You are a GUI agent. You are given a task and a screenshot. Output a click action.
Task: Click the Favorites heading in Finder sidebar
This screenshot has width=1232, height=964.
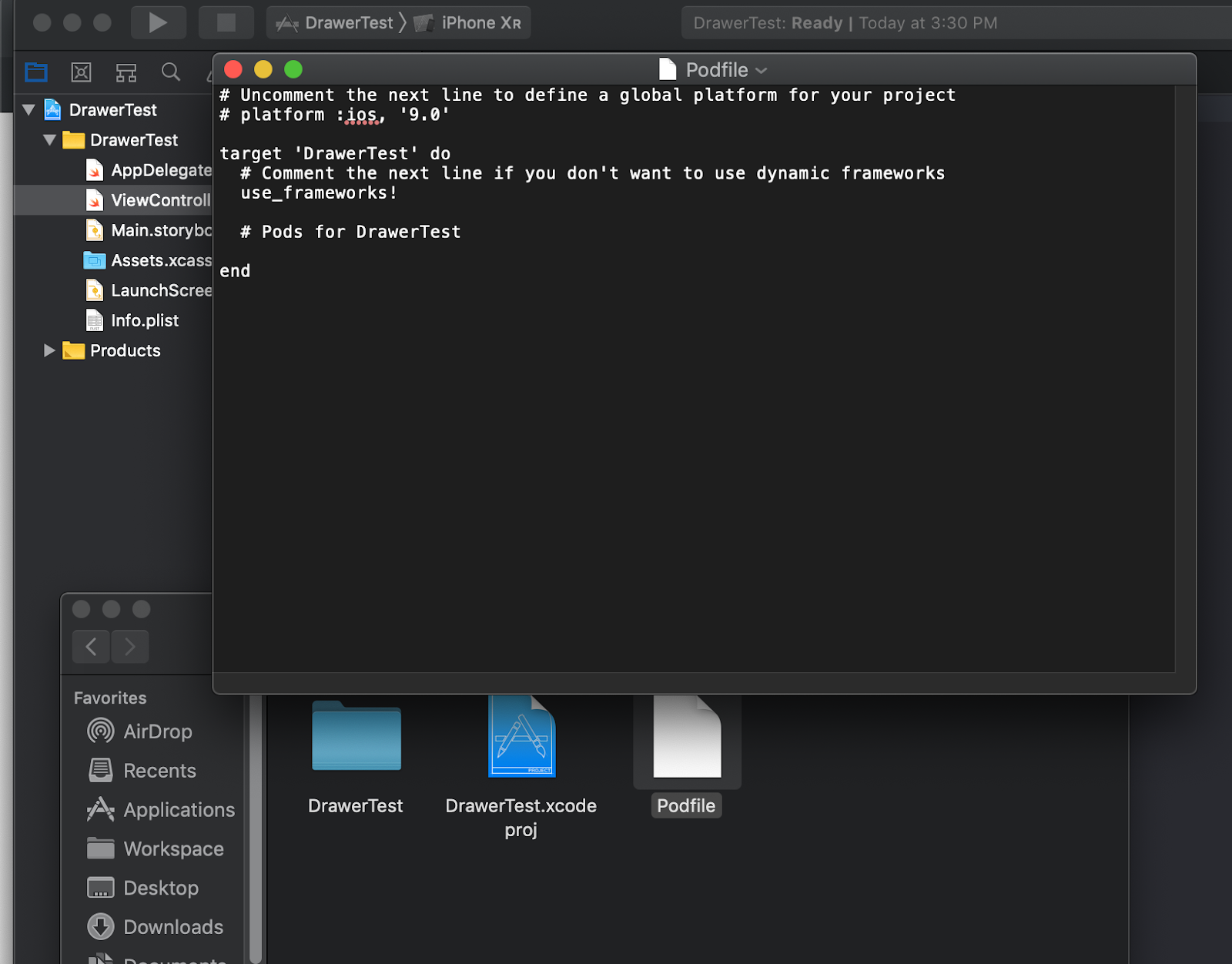pyautogui.click(x=110, y=698)
